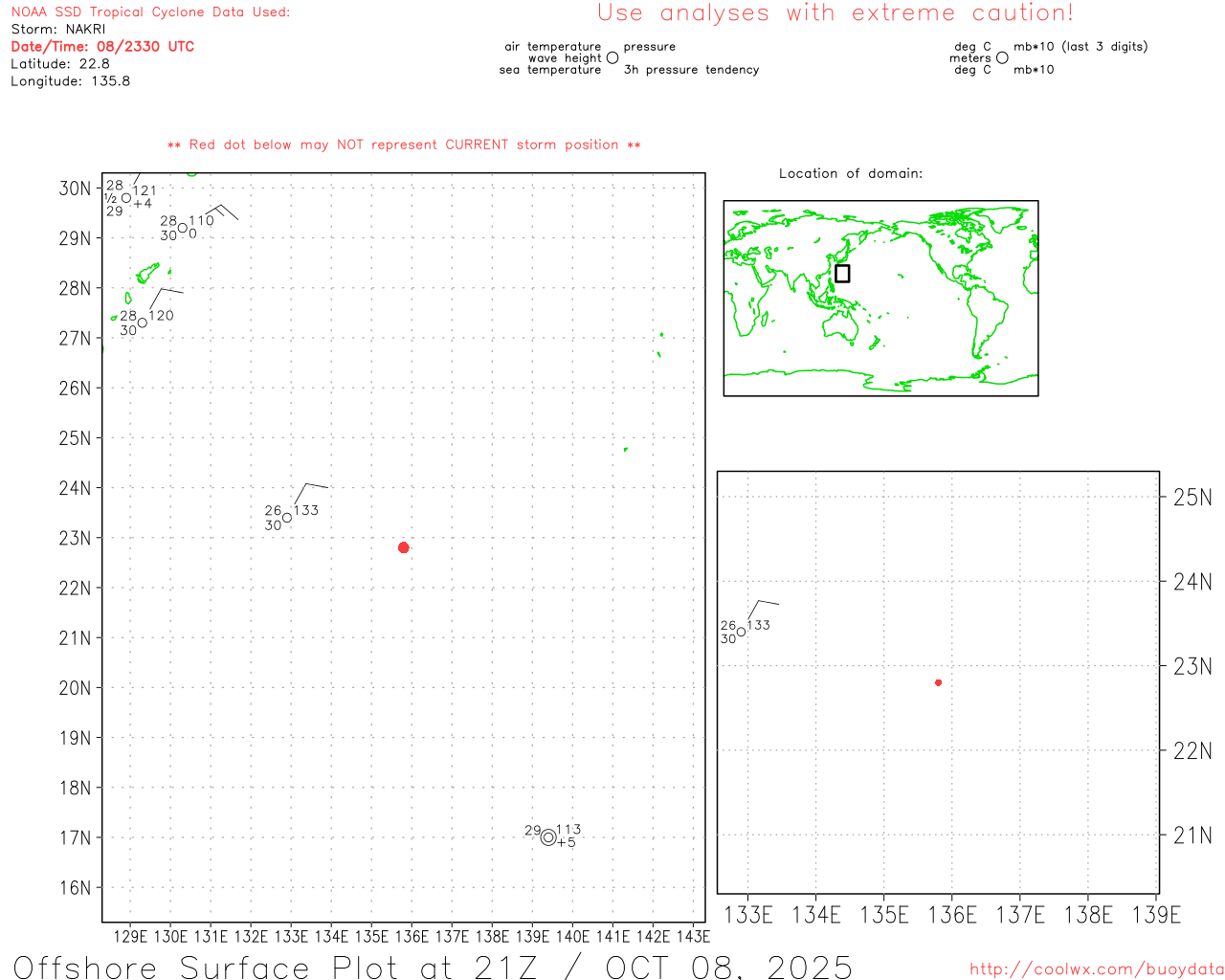Click the '3h pressure tendency' legend label
1225x980 pixels.
pos(691,69)
